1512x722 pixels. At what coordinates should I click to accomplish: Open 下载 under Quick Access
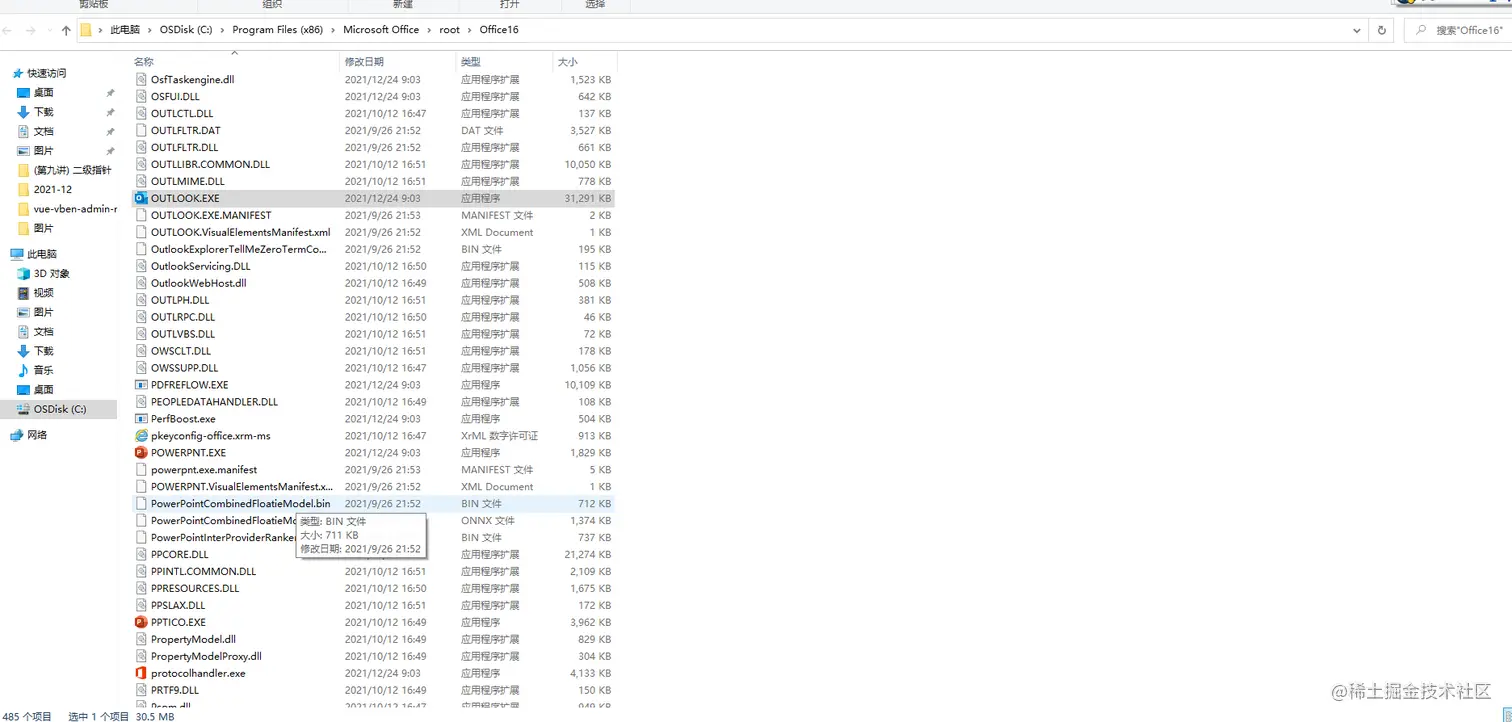pos(43,112)
